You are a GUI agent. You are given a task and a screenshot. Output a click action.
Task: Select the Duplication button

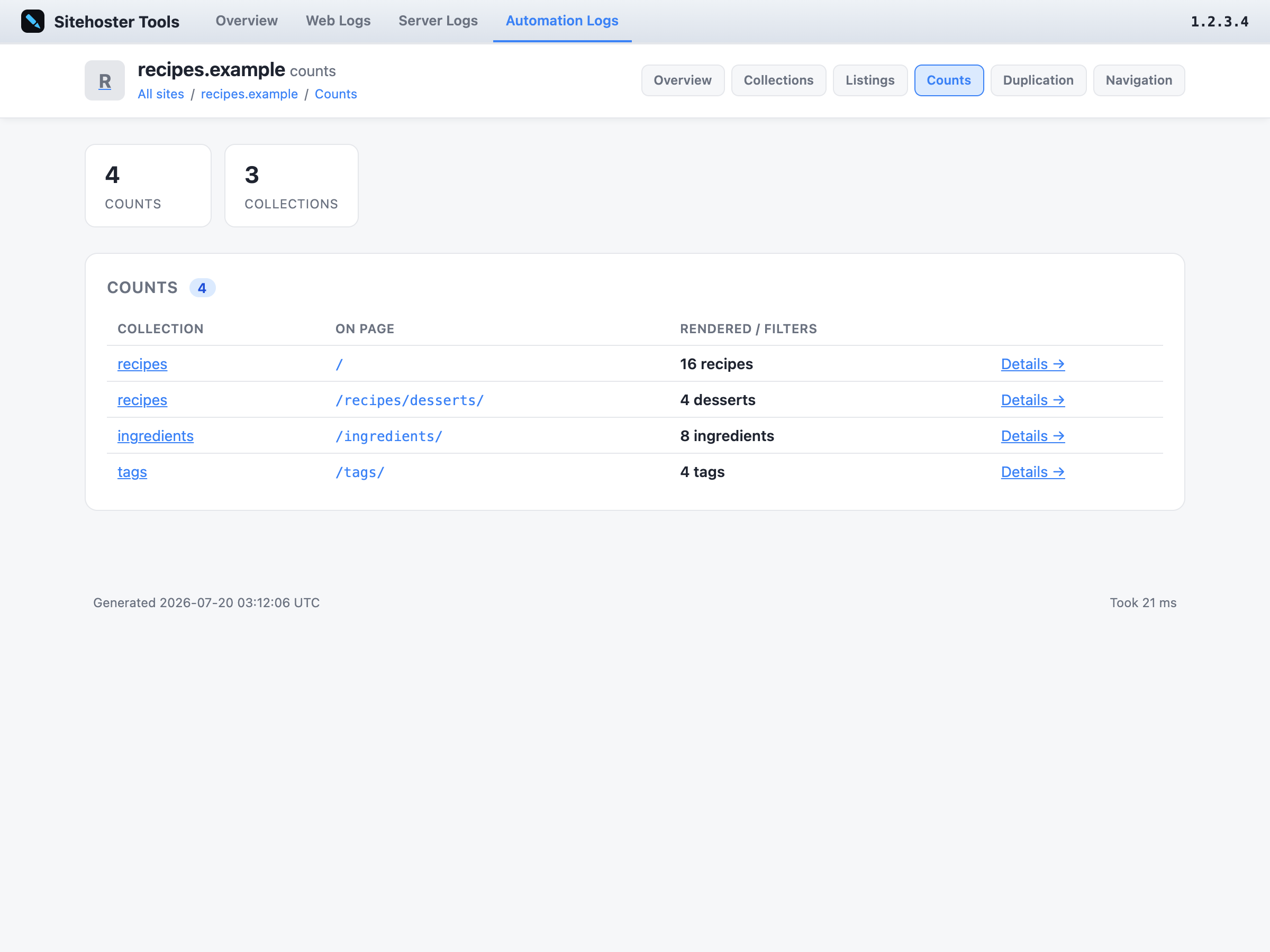1038,80
